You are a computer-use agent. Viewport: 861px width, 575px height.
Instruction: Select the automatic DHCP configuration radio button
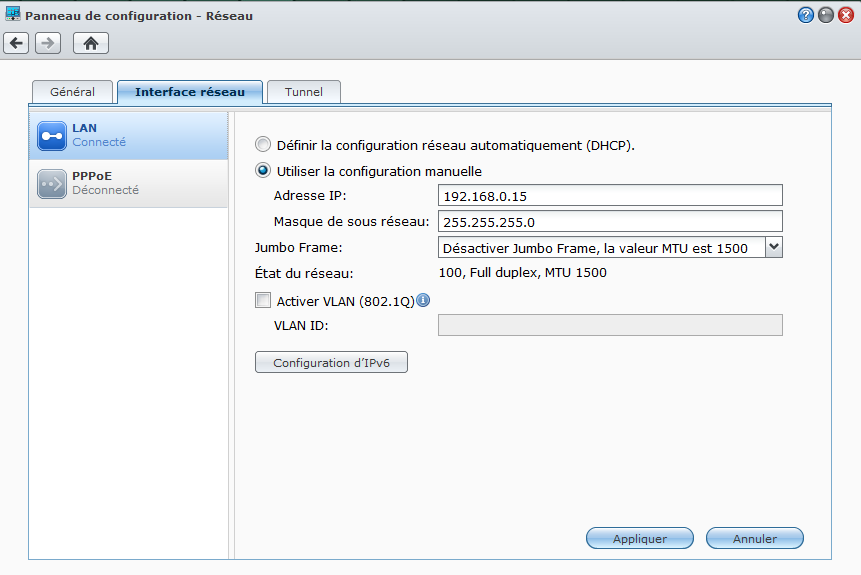[263, 145]
